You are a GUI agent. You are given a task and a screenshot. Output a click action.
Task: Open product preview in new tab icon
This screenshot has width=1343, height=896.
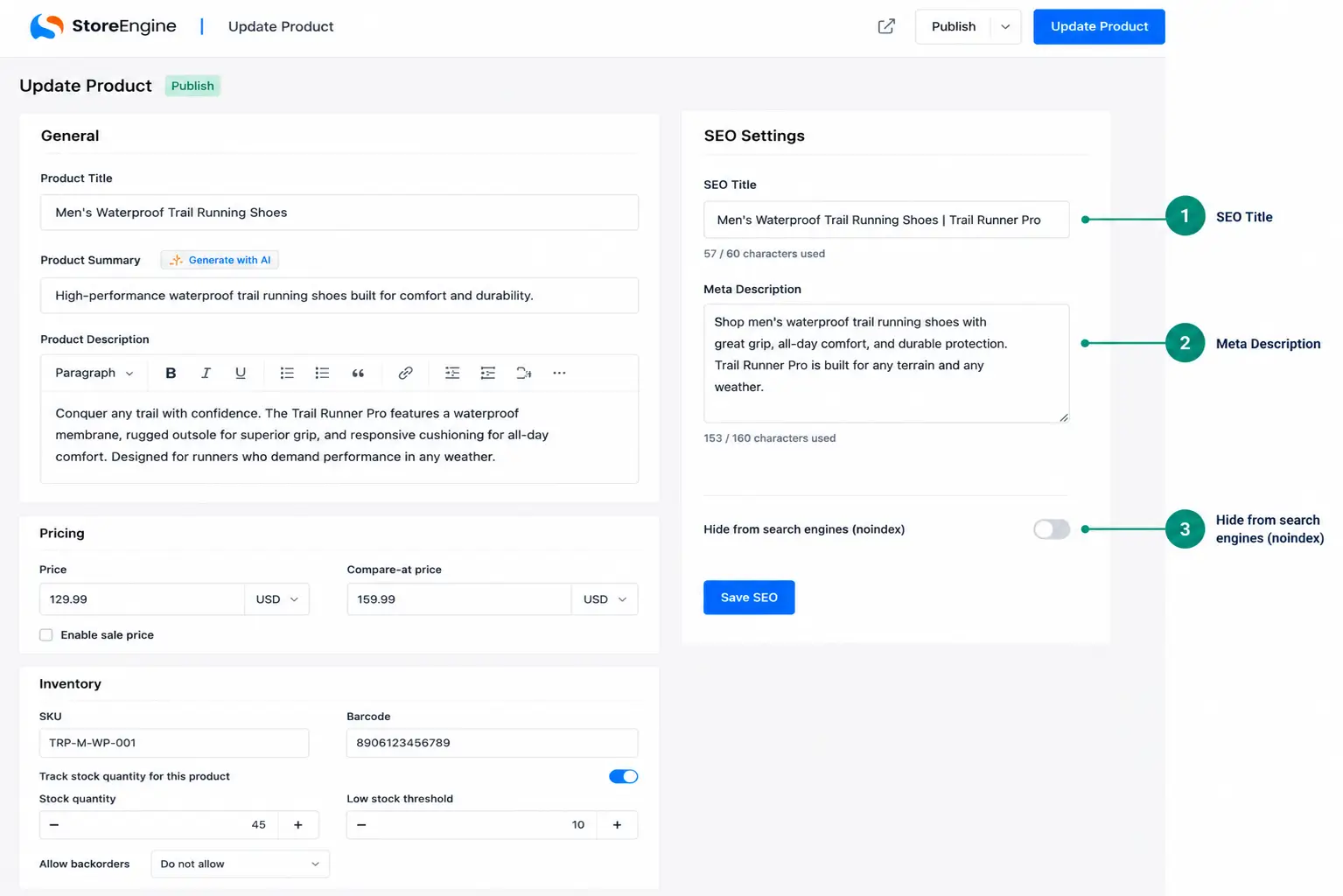[886, 26]
